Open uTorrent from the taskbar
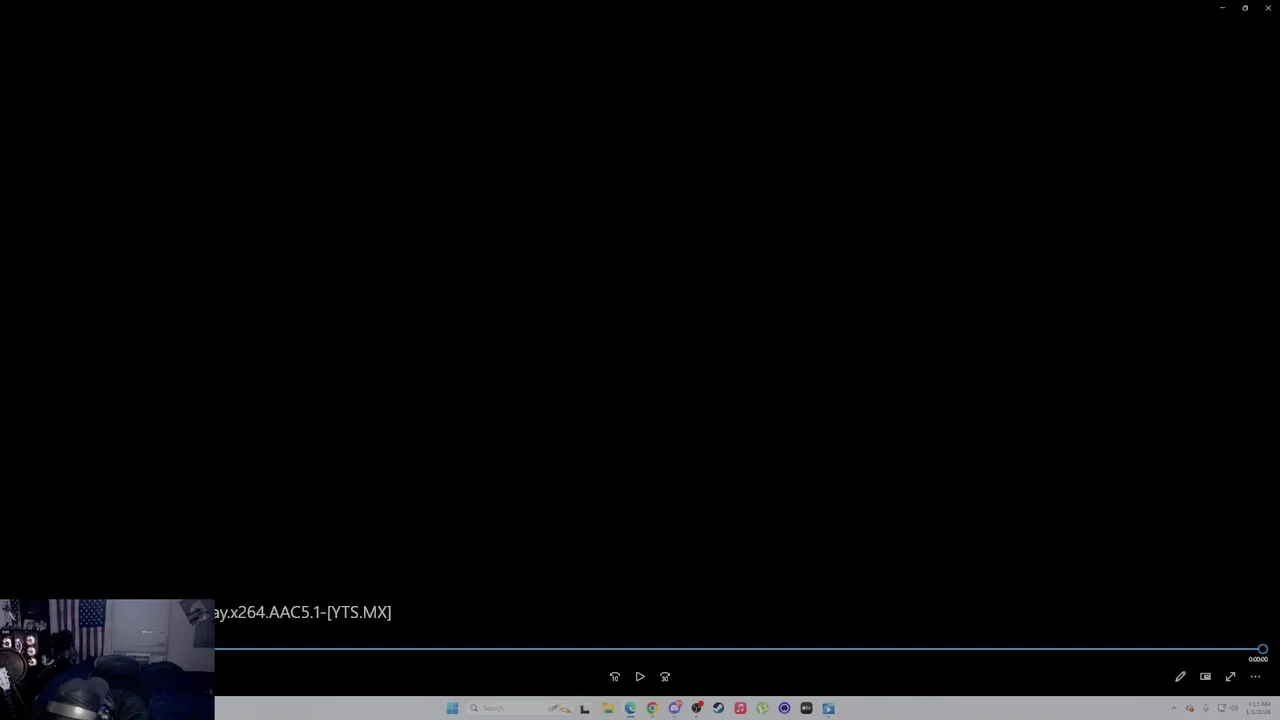 click(762, 708)
